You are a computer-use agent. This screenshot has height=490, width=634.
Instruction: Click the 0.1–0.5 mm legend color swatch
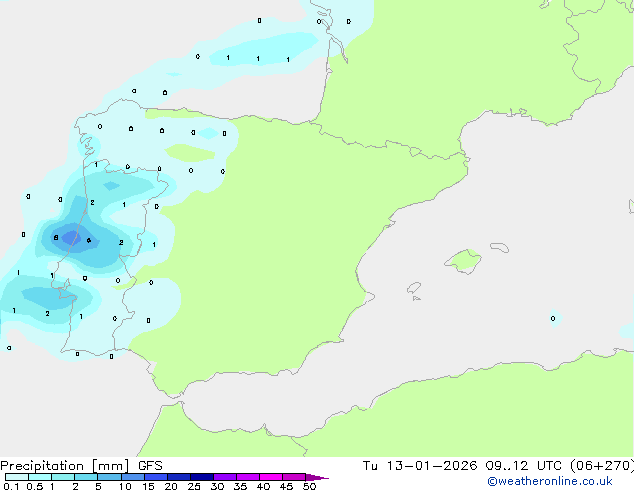17,477
